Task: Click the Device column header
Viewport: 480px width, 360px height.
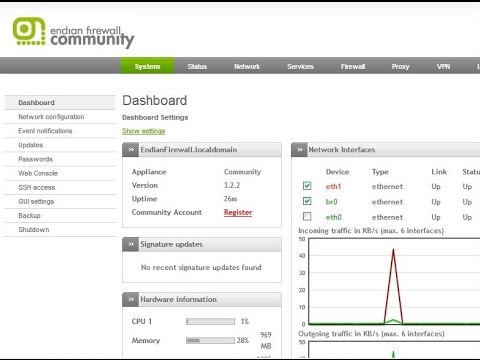Action: (337, 172)
